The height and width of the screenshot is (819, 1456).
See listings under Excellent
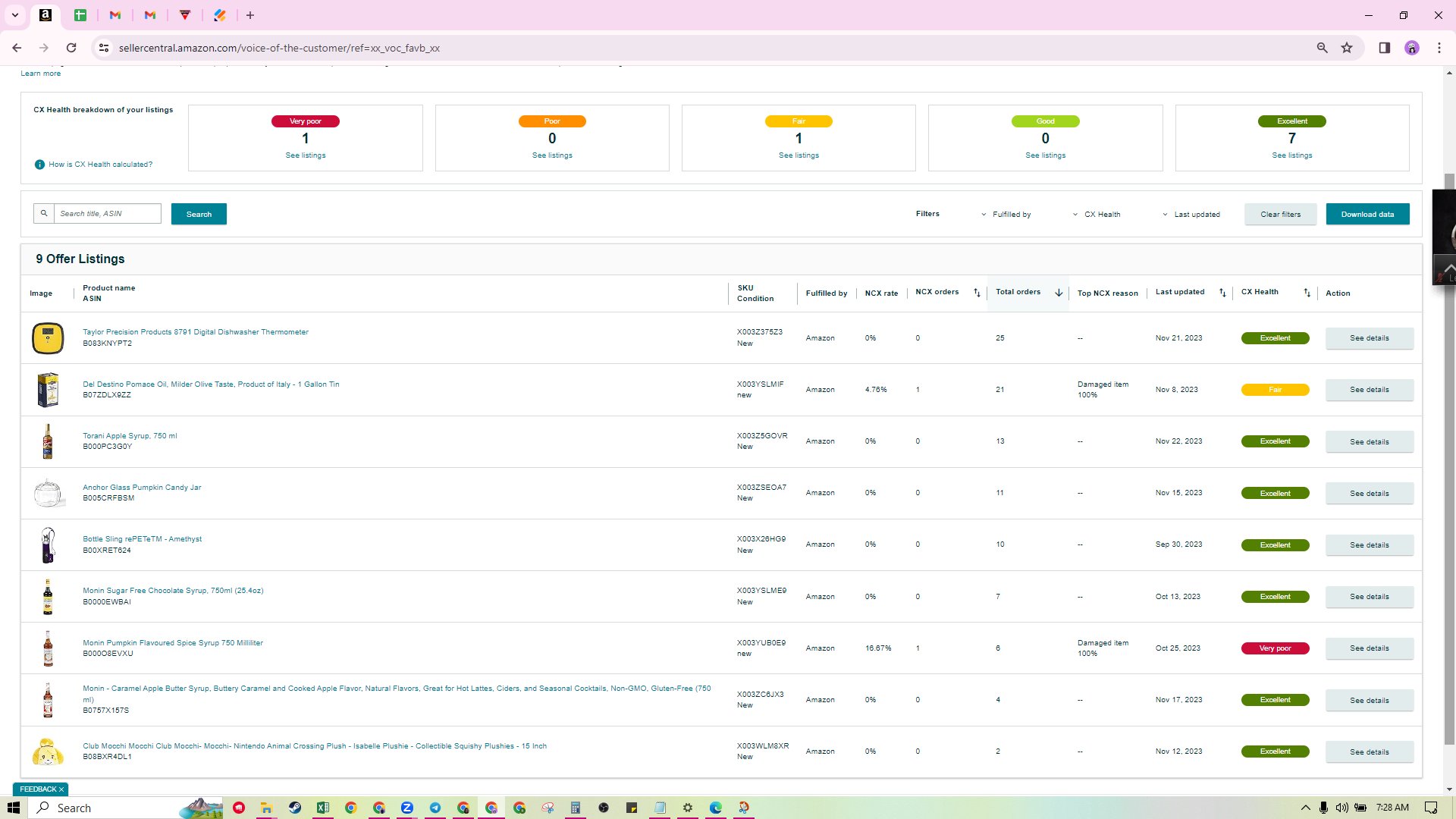click(x=1292, y=155)
